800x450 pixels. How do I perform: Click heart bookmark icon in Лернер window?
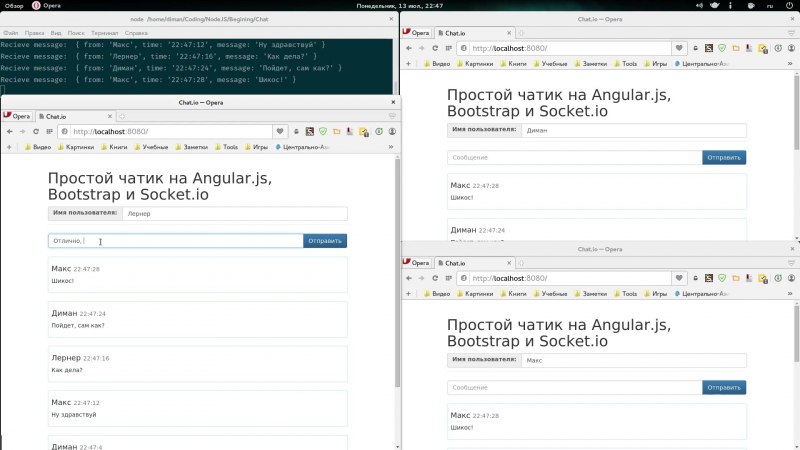point(280,132)
